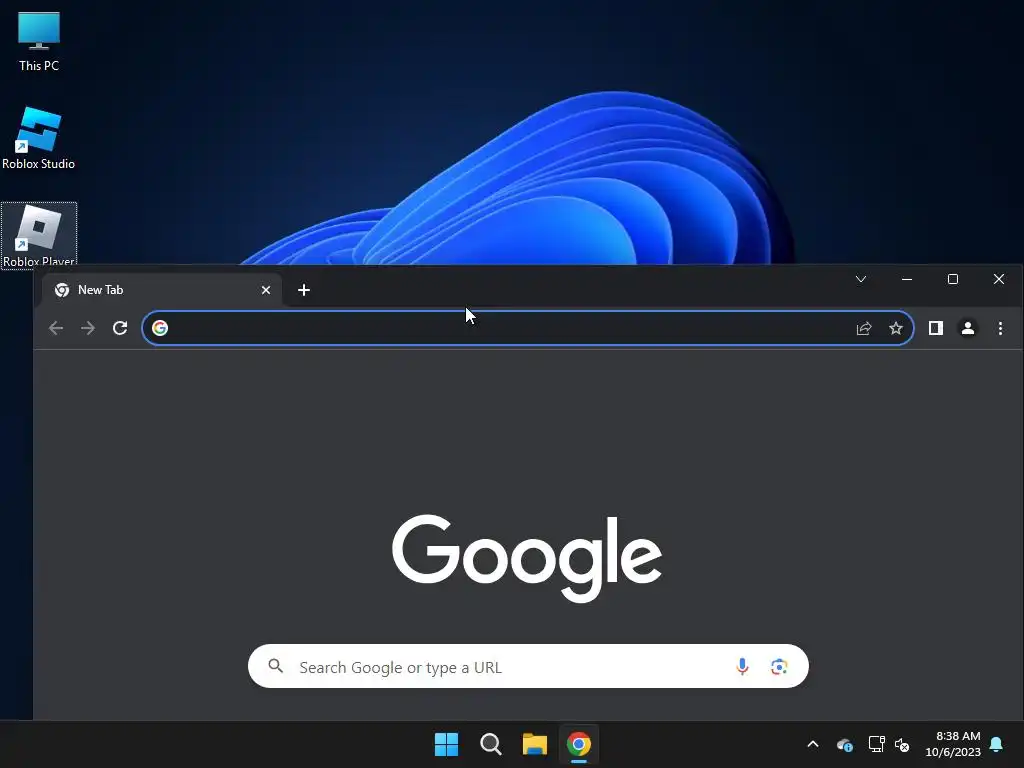Open This PC desktop icon
1024x768 pixels.
click(39, 41)
